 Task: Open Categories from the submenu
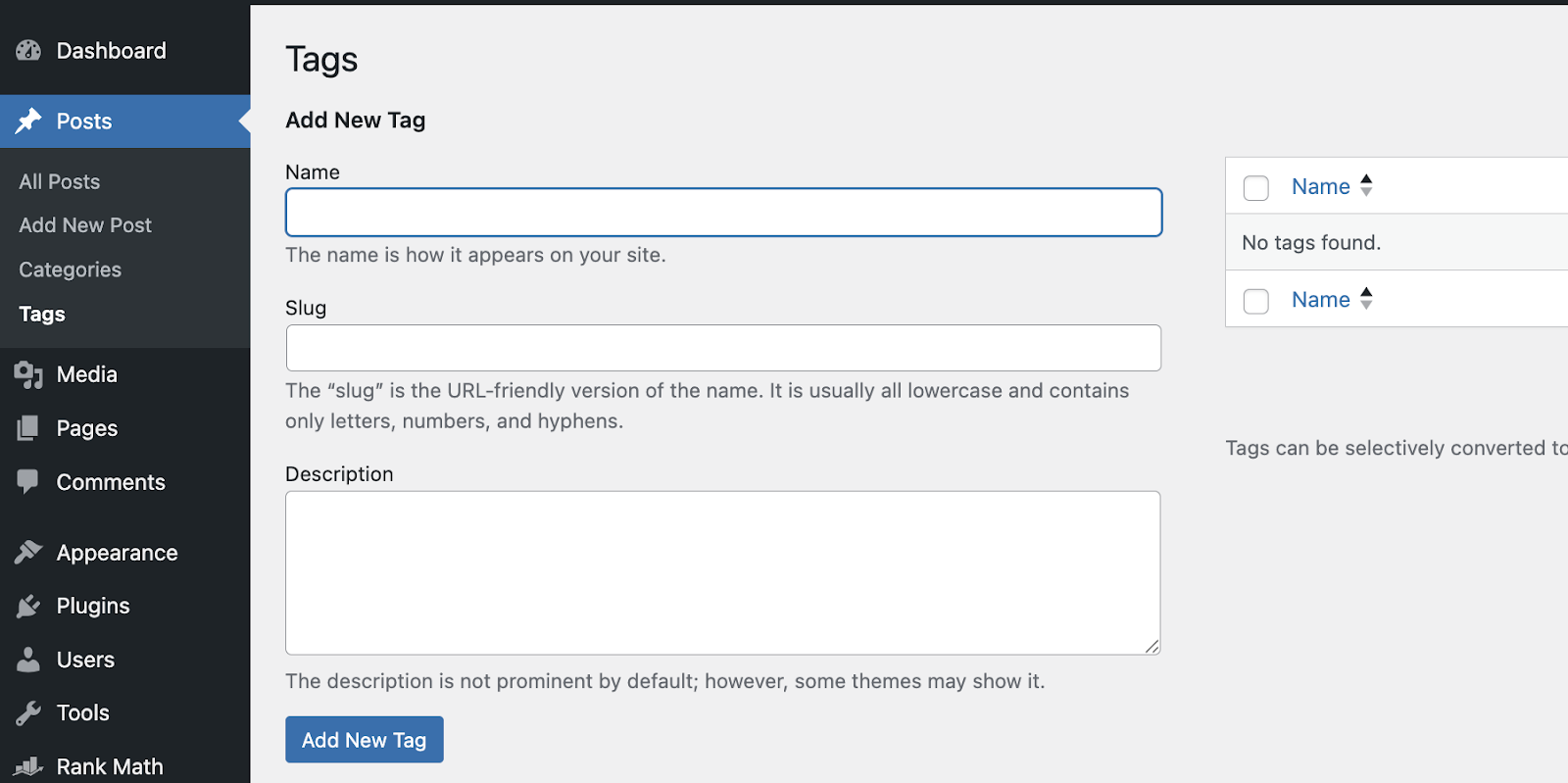click(70, 269)
